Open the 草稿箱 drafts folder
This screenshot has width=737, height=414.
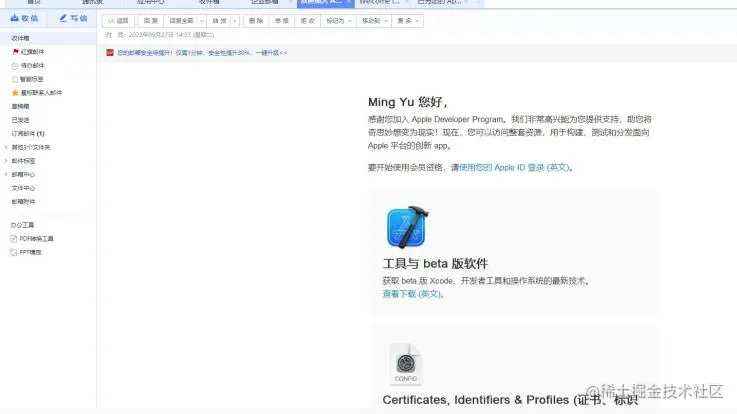[x=20, y=106]
